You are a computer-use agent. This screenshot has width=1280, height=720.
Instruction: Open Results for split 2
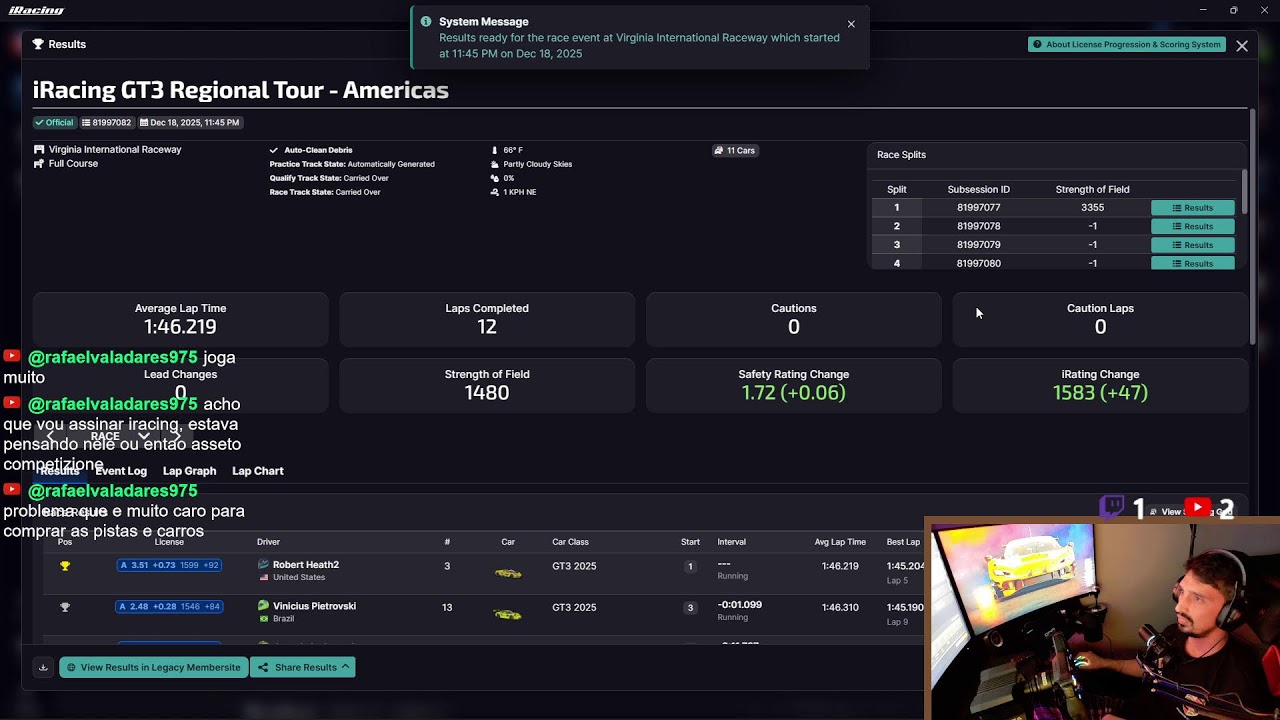(x=1192, y=226)
